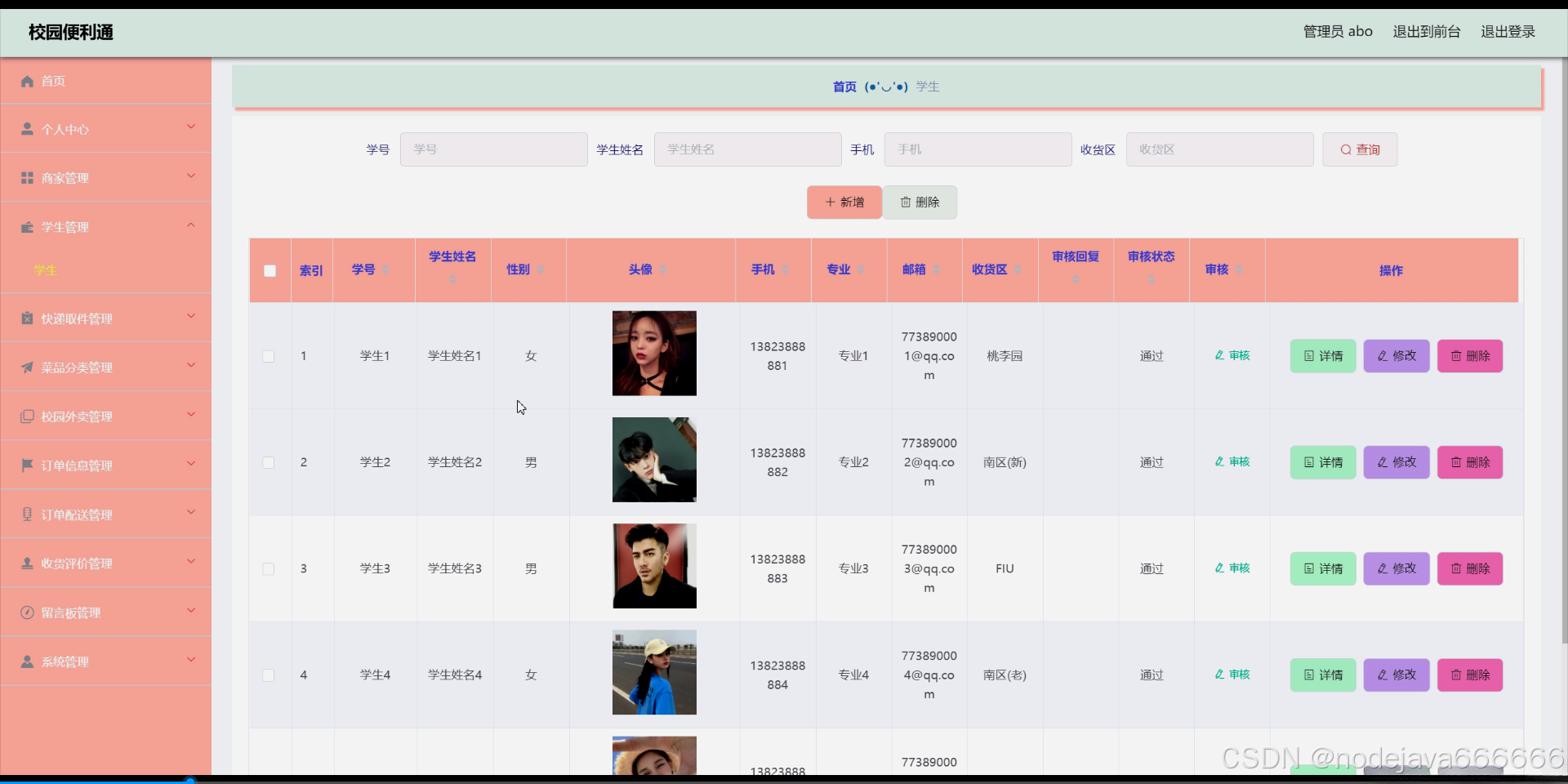Expand the 订单信息管理 menu chevron

[x=191, y=463]
